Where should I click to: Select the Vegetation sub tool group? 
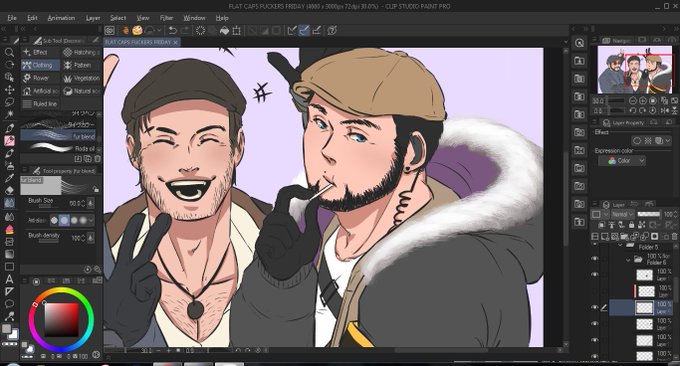[80, 78]
